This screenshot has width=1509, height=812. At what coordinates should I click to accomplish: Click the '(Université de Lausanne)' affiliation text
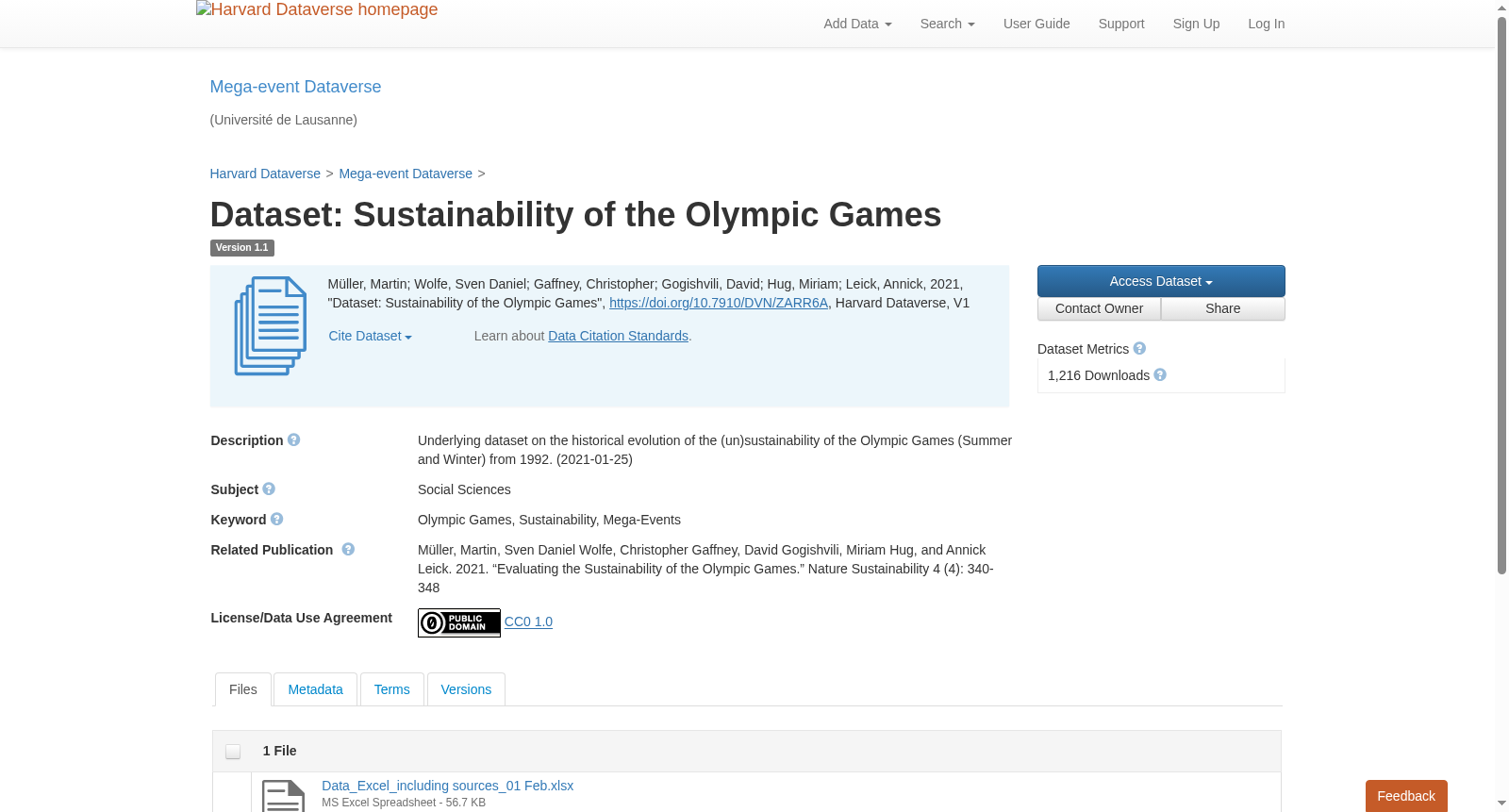pyautogui.click(x=284, y=120)
